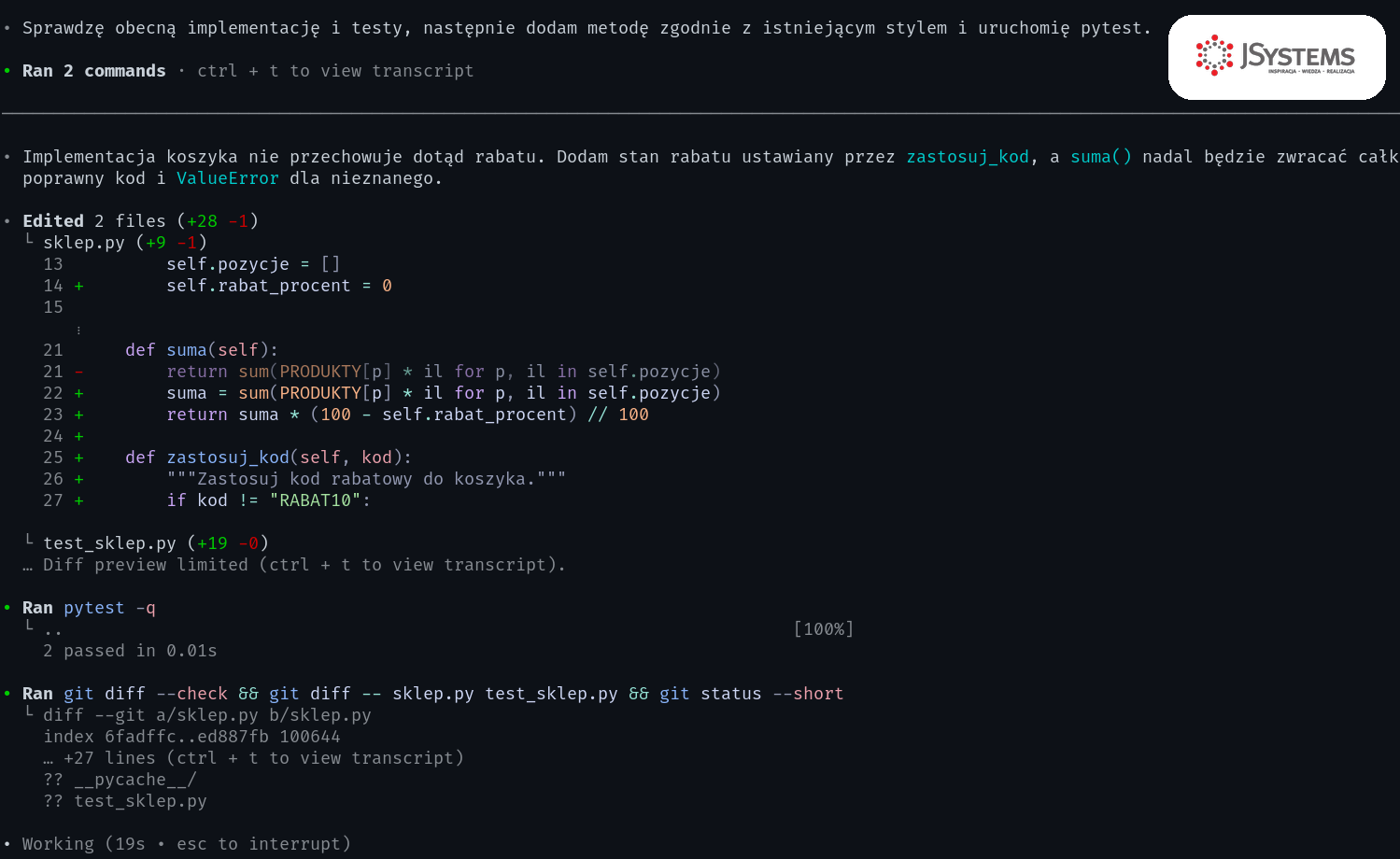
Task: Select the 'sklep.py (+9 -1)' file entry
Action: 125,243
